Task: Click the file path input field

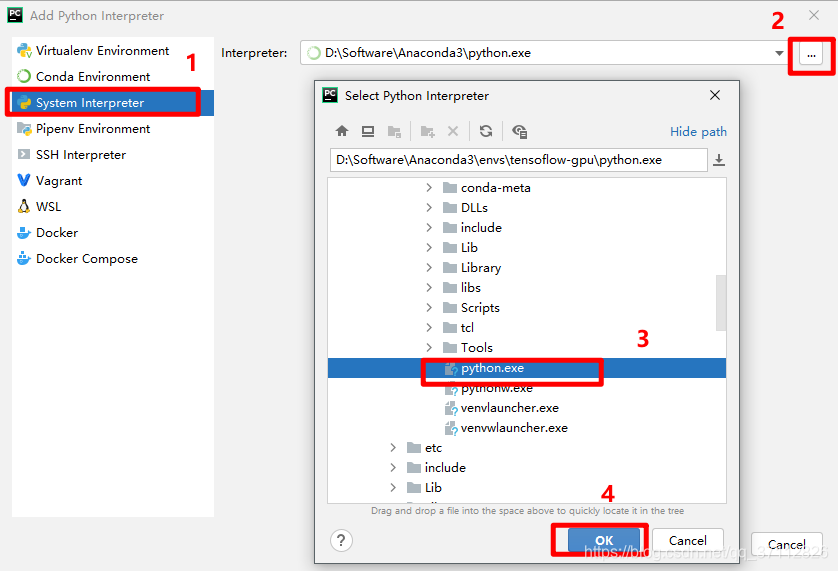Action: [x=518, y=160]
